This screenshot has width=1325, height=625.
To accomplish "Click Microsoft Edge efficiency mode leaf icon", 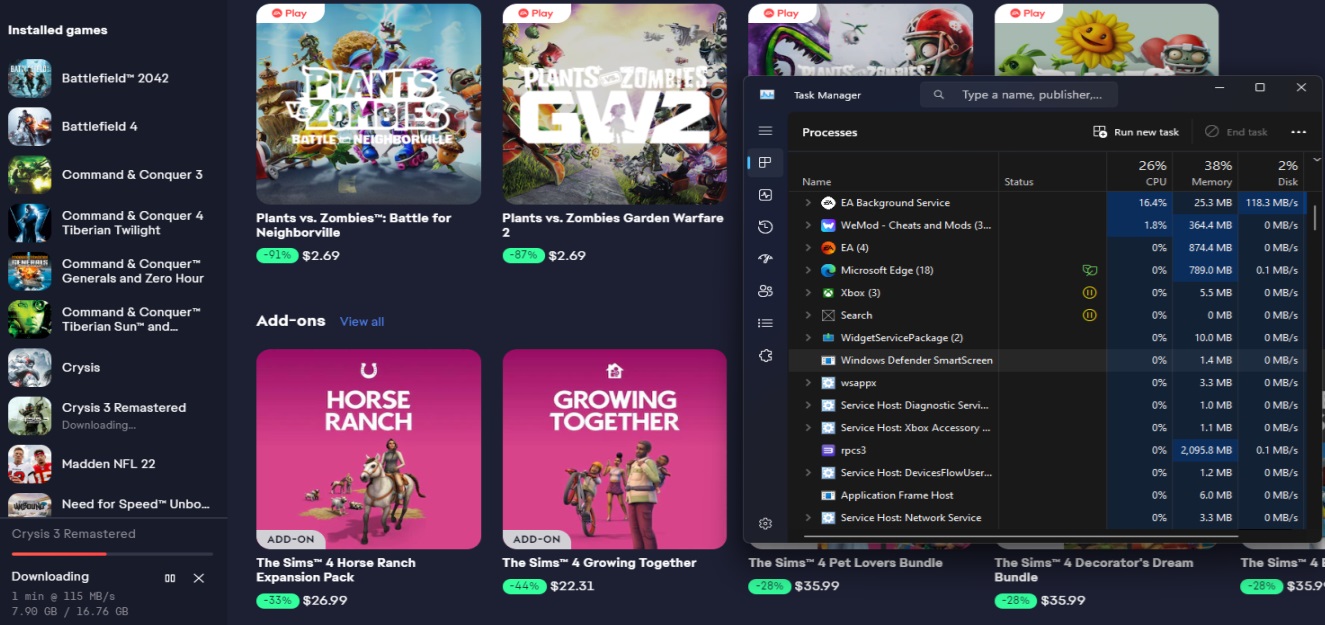I will [x=1090, y=270].
